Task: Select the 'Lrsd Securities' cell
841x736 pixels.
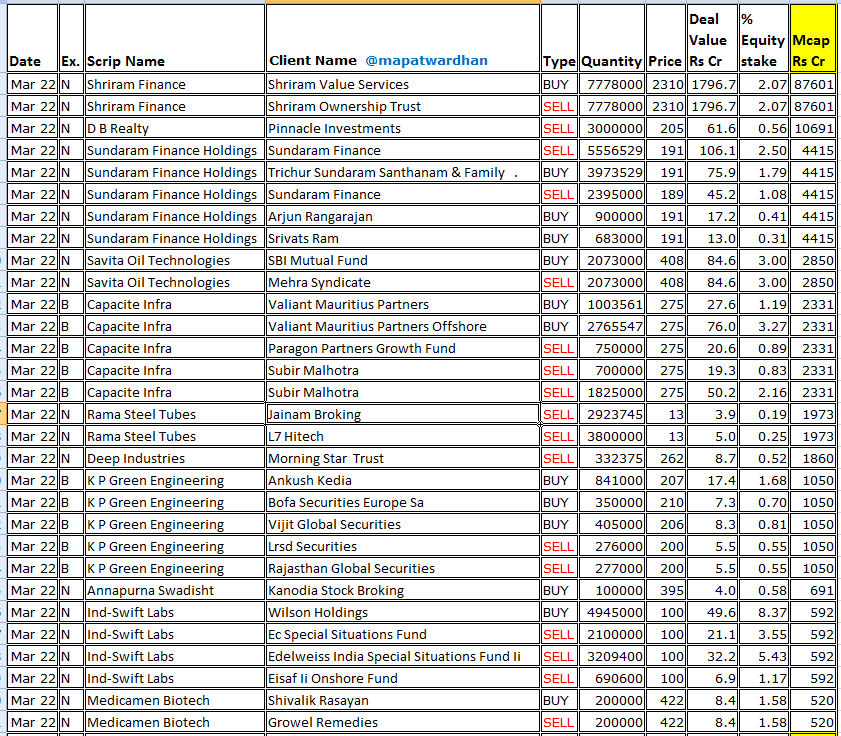Action: click(x=403, y=546)
